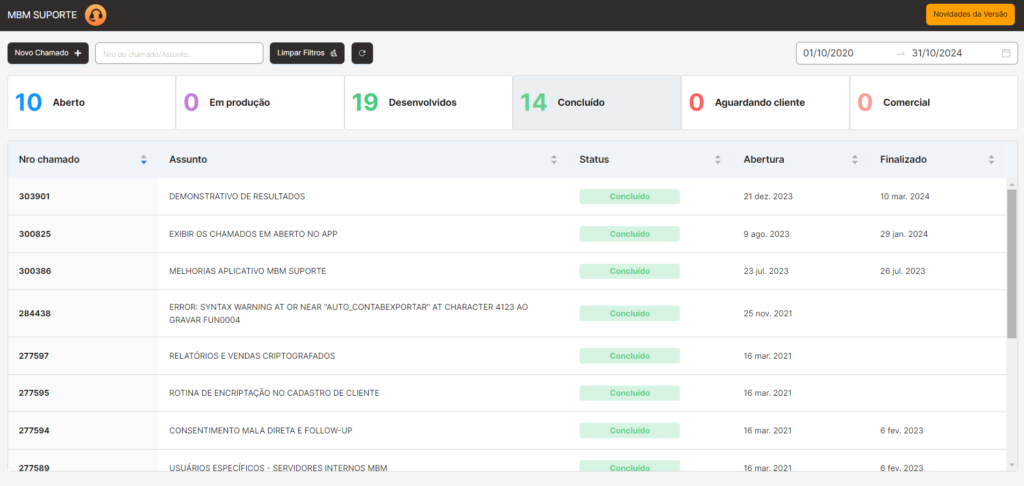Click the refresh icon button
Viewport: 1024px width, 486px height.
(x=362, y=53)
